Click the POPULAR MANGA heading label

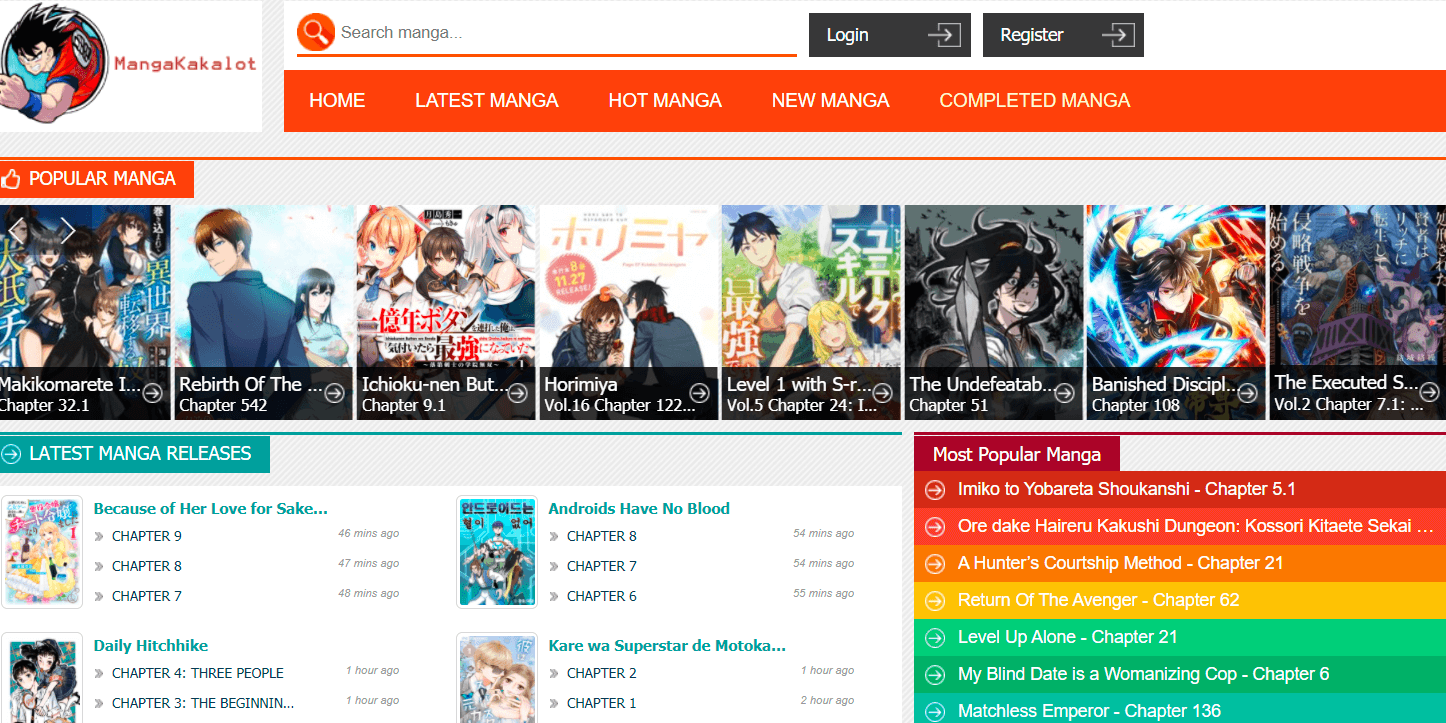(102, 179)
